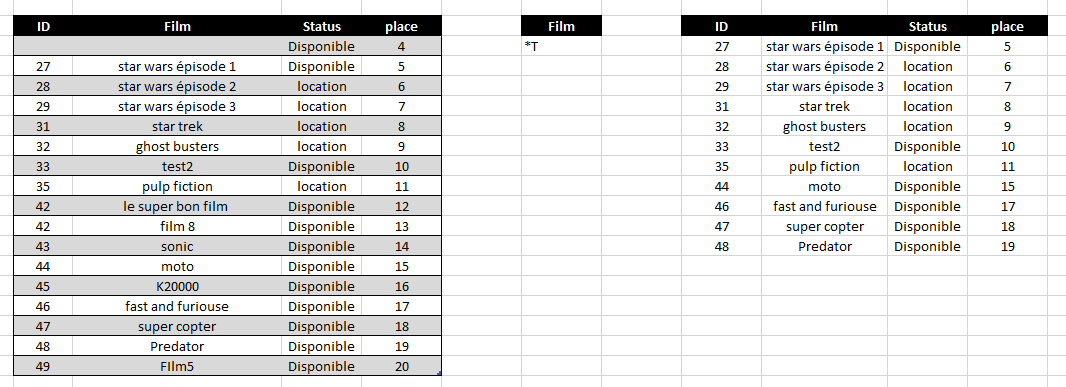This screenshot has height=387, width=1066.
Task: Select ID header of the left table
Action: pos(43,27)
